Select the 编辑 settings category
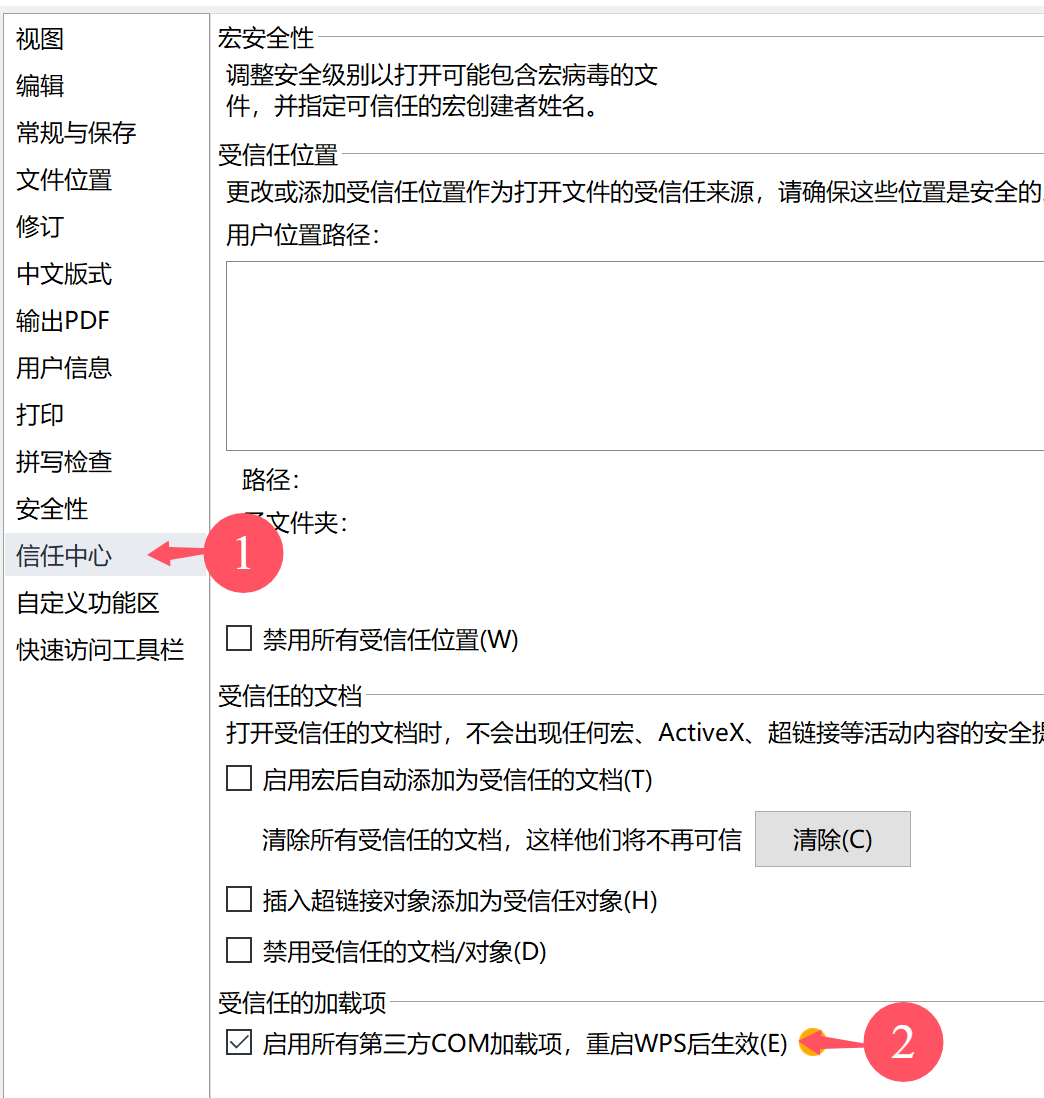The image size is (1044, 1098). tap(39, 86)
